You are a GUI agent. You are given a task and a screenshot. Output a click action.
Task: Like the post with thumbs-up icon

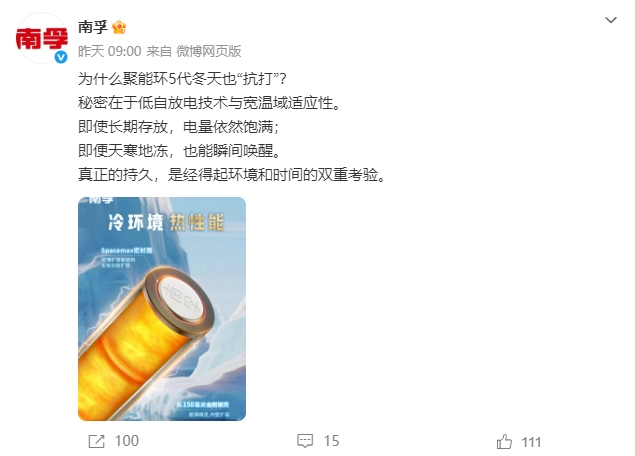click(x=504, y=442)
